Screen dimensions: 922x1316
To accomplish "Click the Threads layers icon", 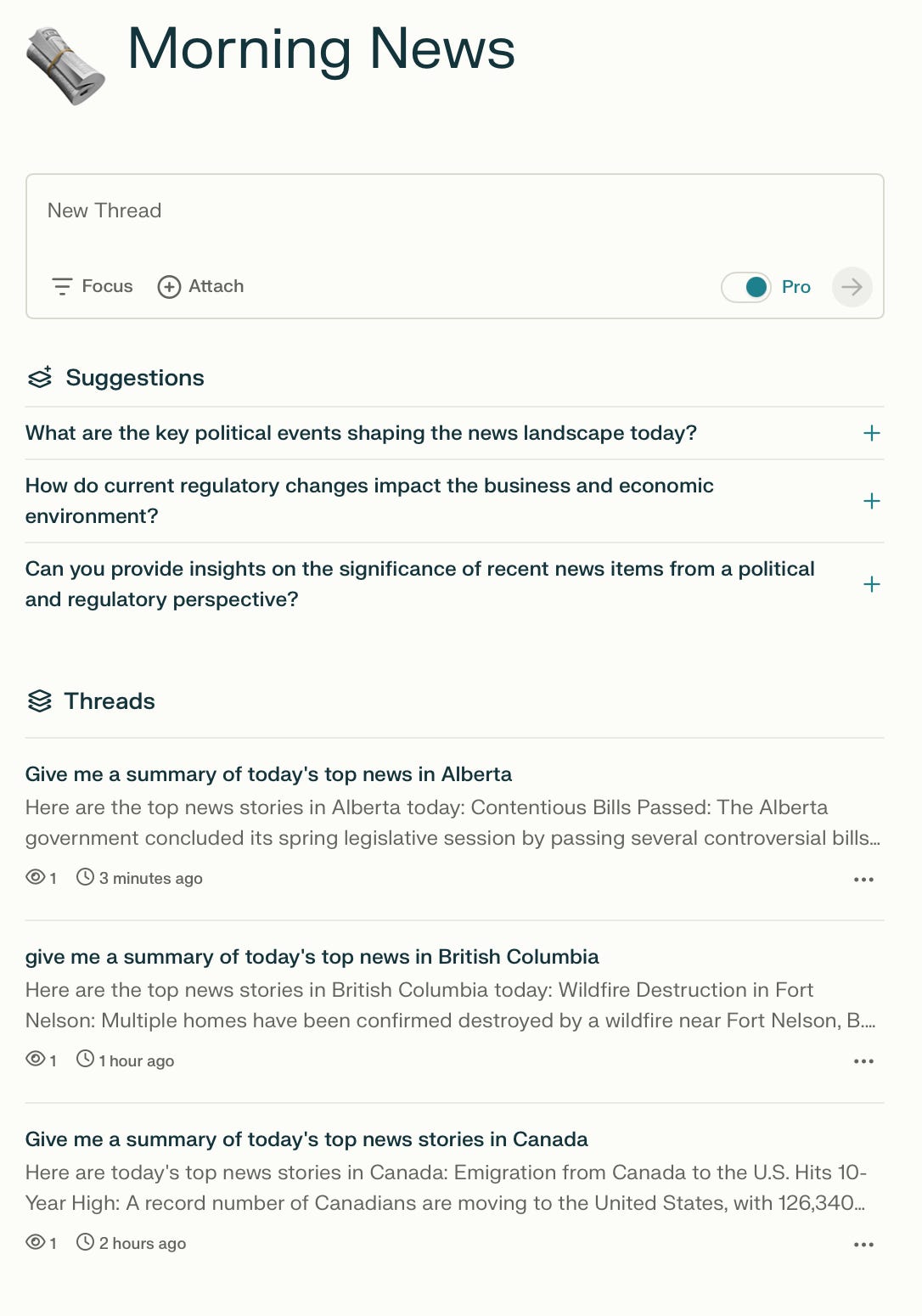I will [40, 700].
